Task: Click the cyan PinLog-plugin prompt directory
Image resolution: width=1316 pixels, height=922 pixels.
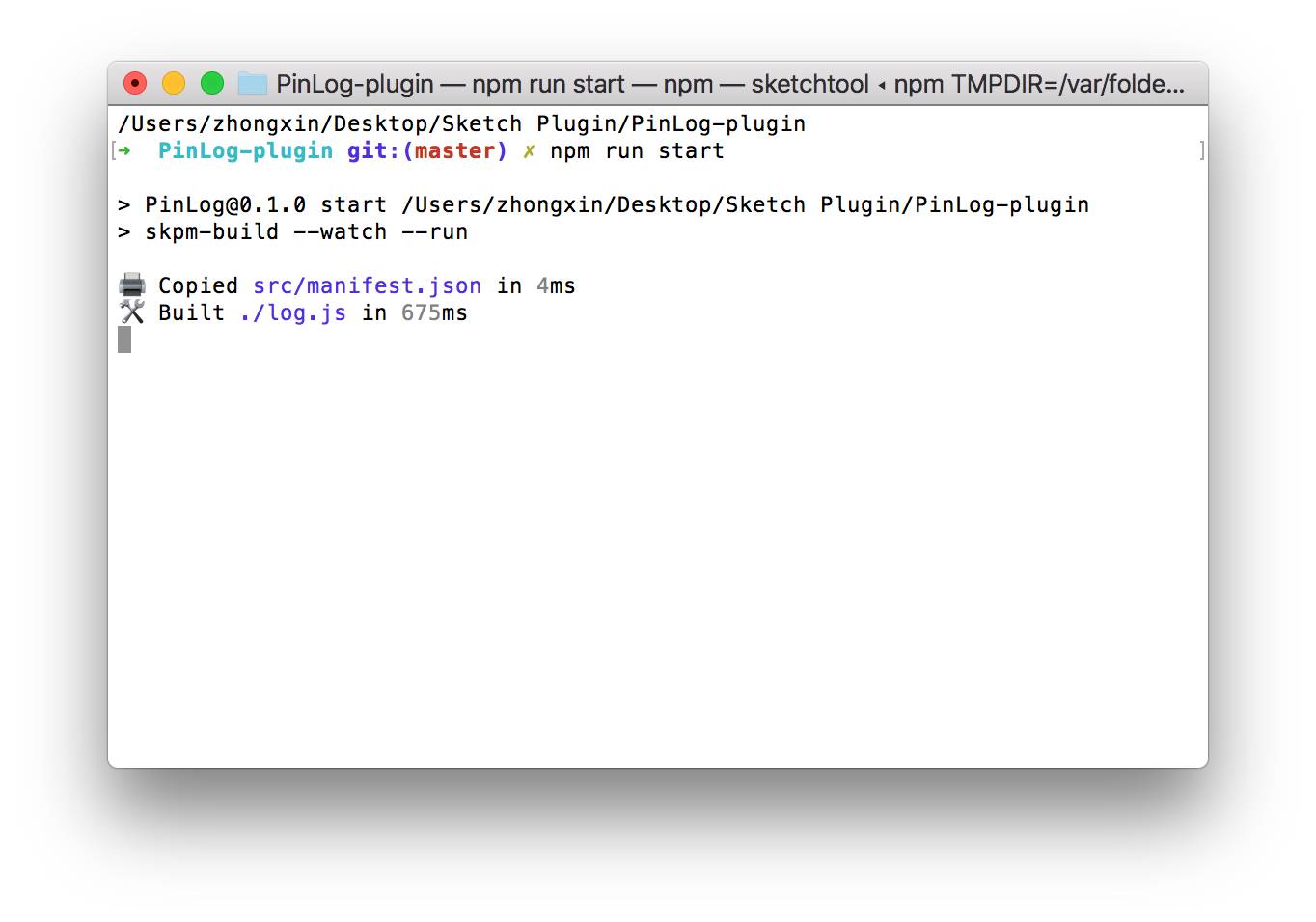Action: [x=246, y=151]
